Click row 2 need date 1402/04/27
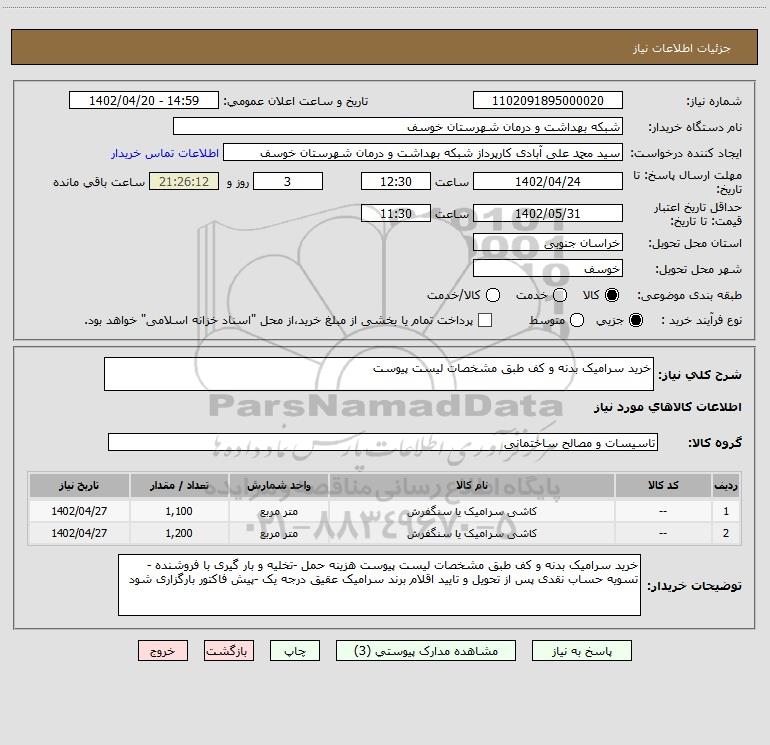 point(79,533)
